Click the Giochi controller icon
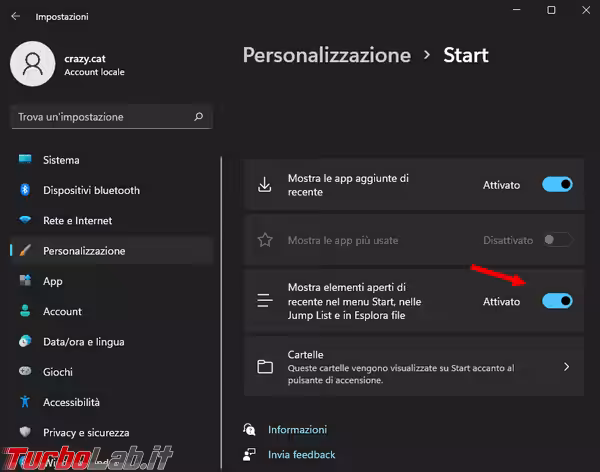This screenshot has height=472, width=600. pos(25,371)
